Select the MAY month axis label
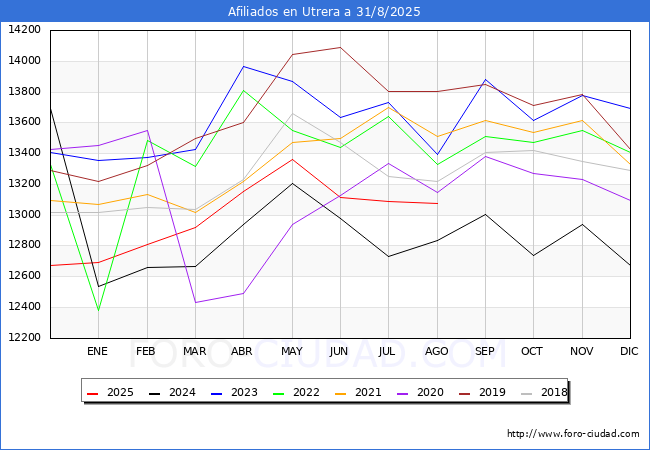The height and width of the screenshot is (450, 650). [x=292, y=351]
